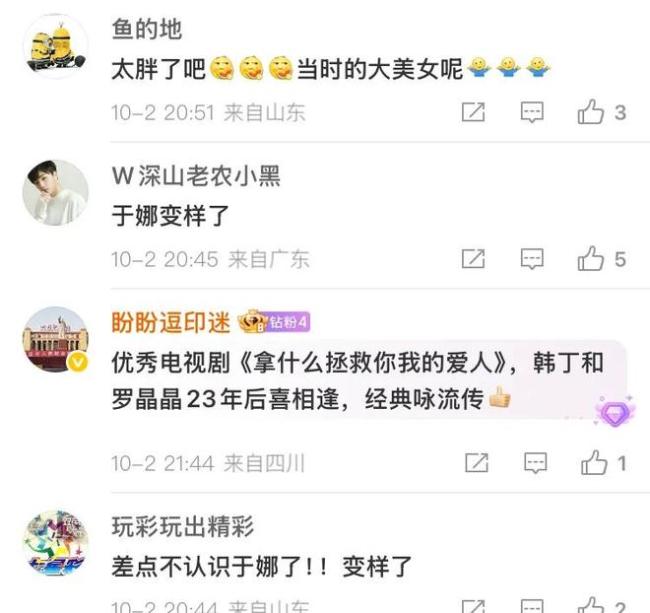Reply to 盼盼逗印迷's comment
Screen dimensions: 650x613
click(x=535, y=463)
